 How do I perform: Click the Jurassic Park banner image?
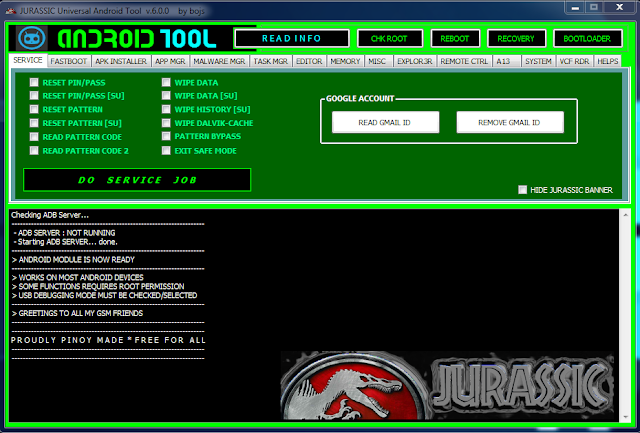(447, 385)
